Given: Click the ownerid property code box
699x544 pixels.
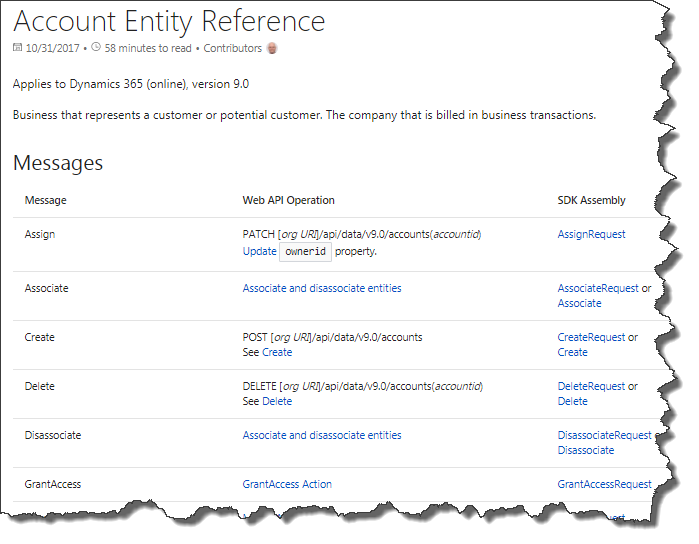Looking at the screenshot, I should point(304,252).
